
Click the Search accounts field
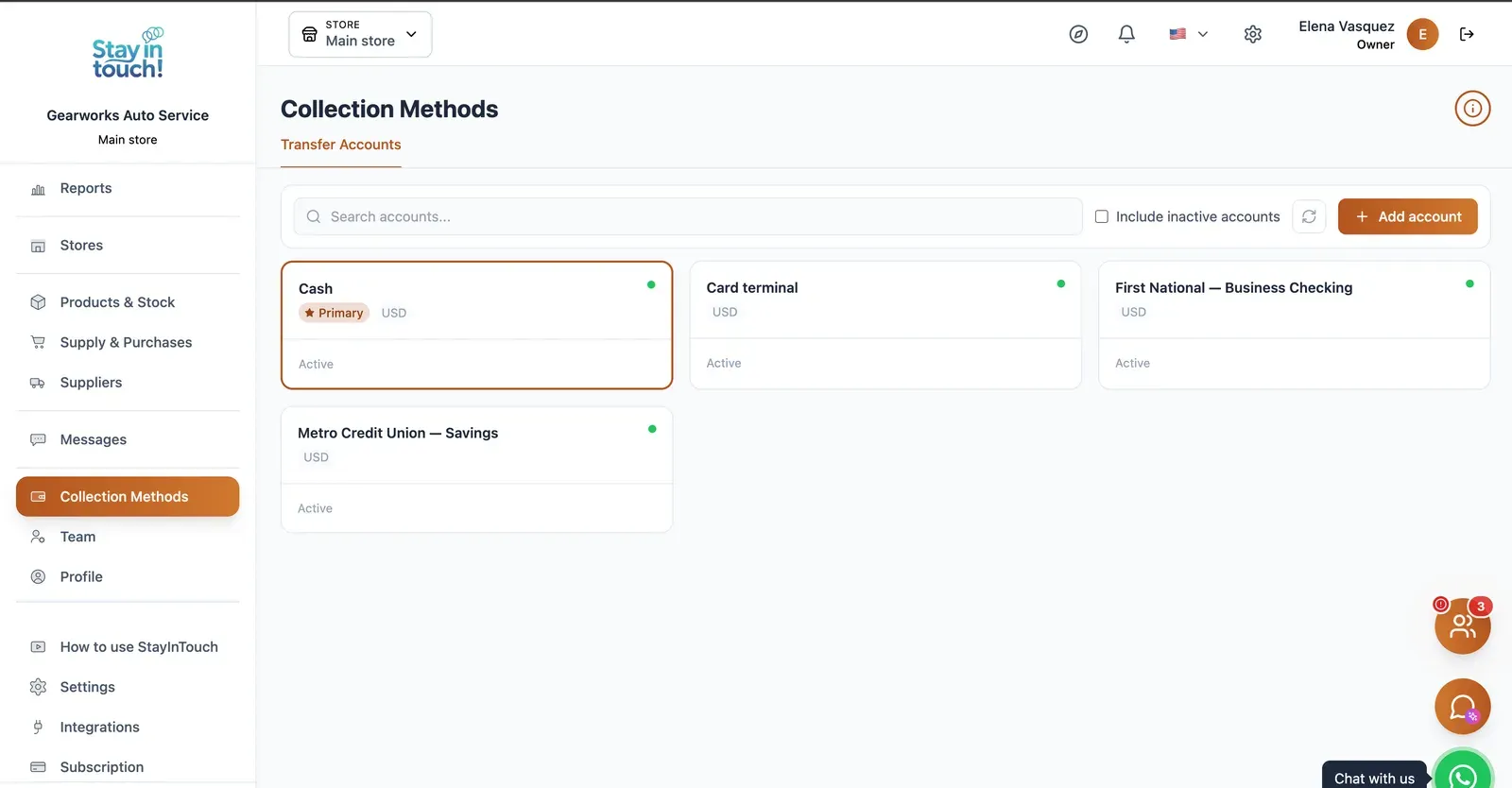click(x=688, y=216)
